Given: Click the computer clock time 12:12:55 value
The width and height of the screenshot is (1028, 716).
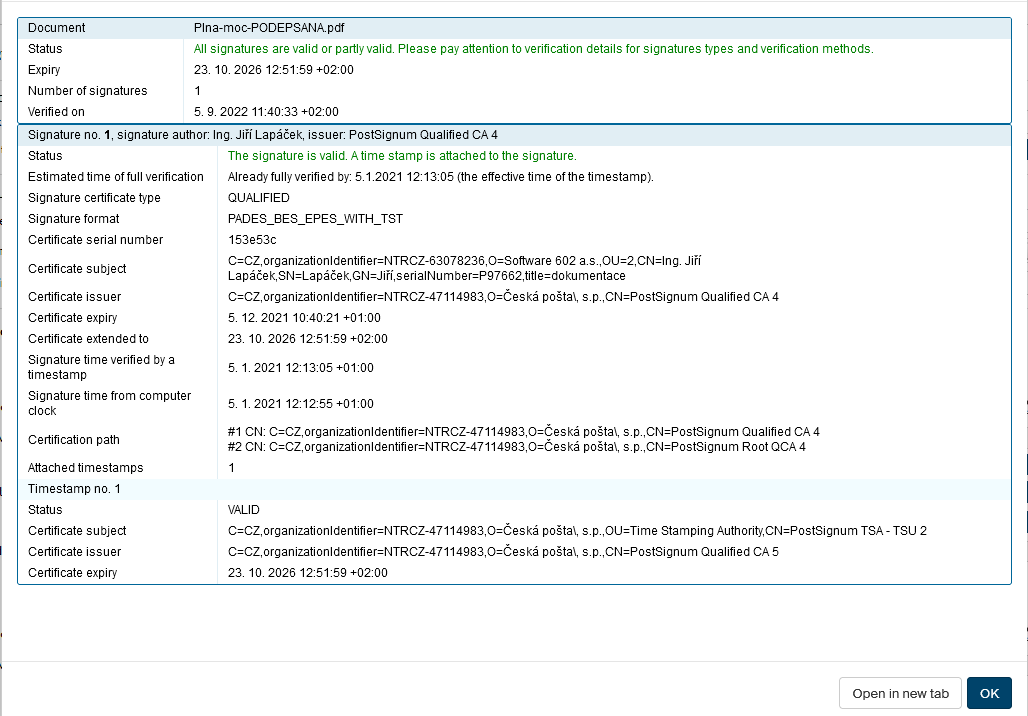Looking at the screenshot, I should 300,404.
